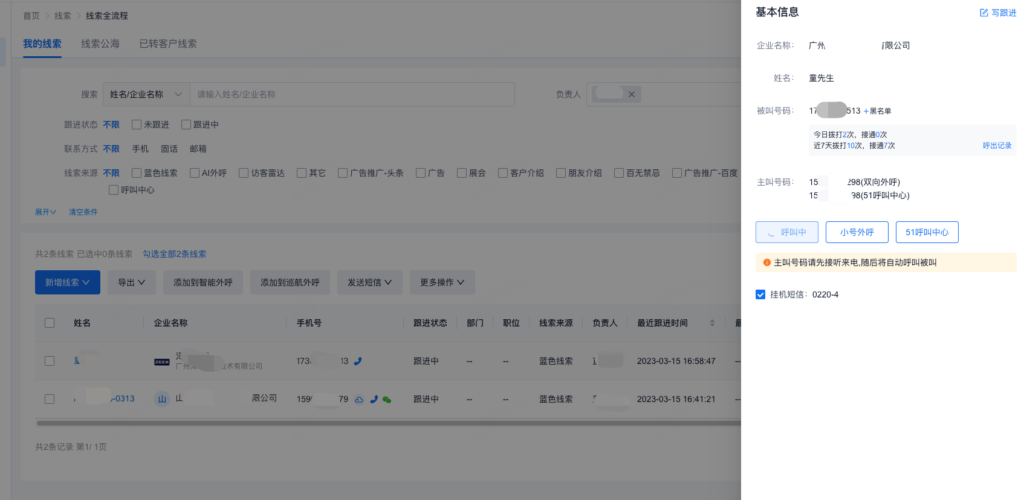Image resolution: width=1024 pixels, height=500 pixels.
Task: Click the name or company search input field
Action: click(x=352, y=94)
